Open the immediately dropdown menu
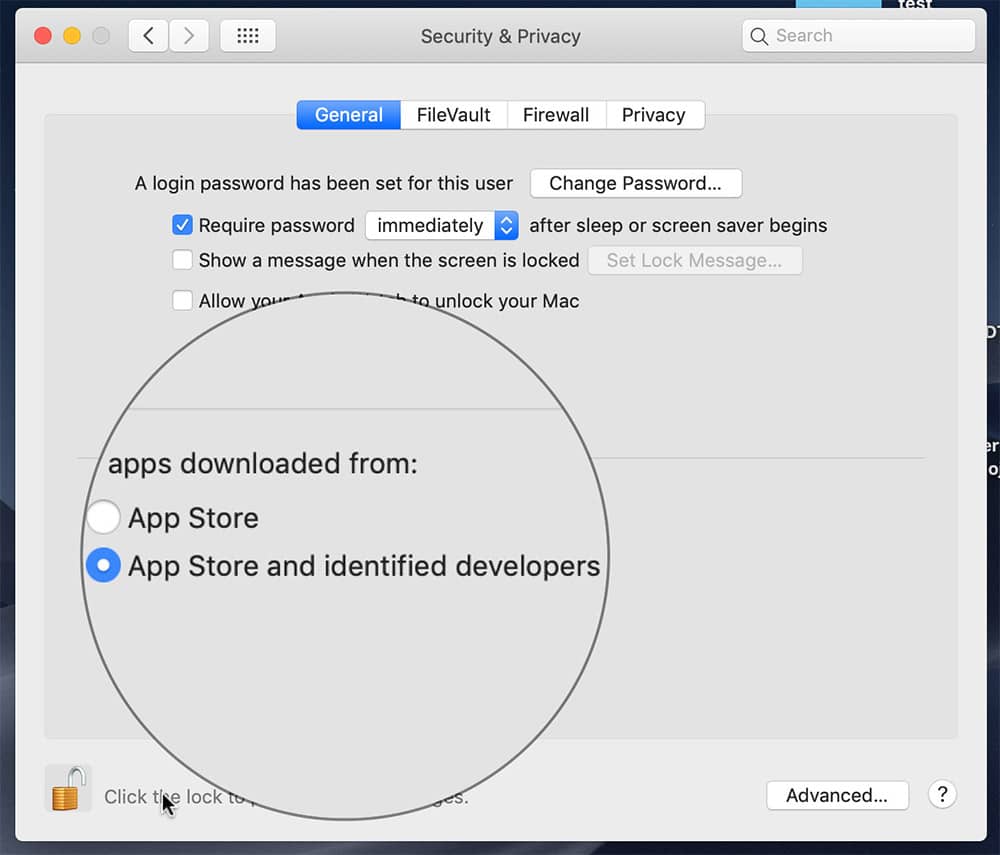The width and height of the screenshot is (1000, 855). click(441, 225)
